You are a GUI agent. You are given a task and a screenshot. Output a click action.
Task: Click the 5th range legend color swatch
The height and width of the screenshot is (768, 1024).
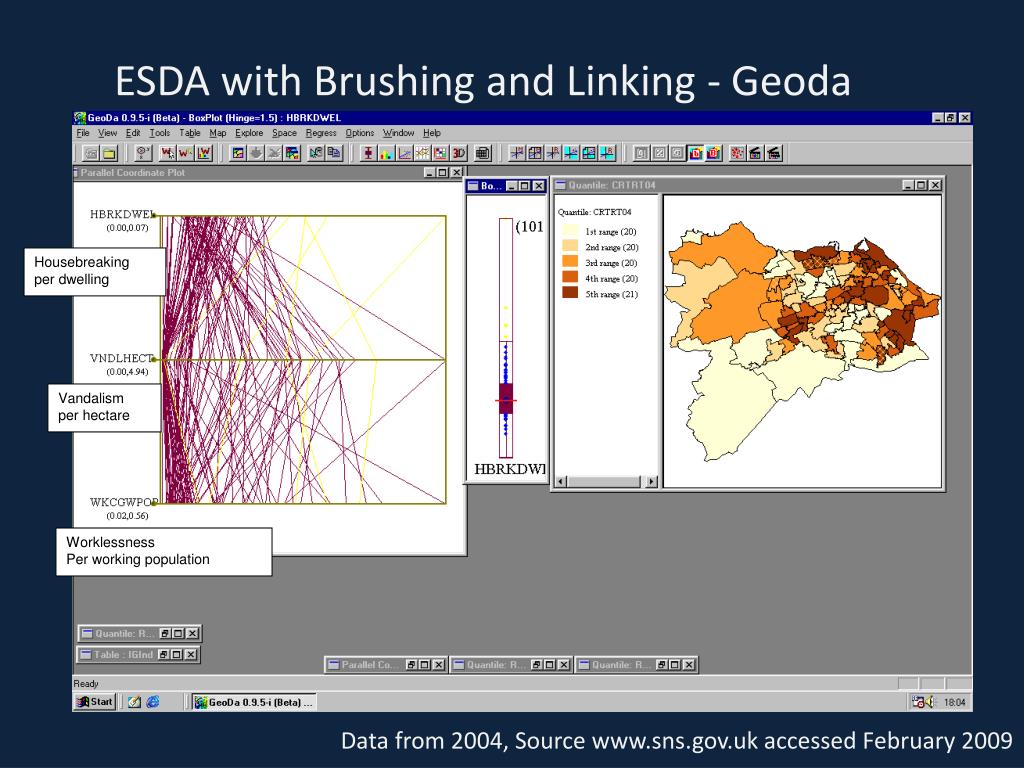[x=570, y=294]
